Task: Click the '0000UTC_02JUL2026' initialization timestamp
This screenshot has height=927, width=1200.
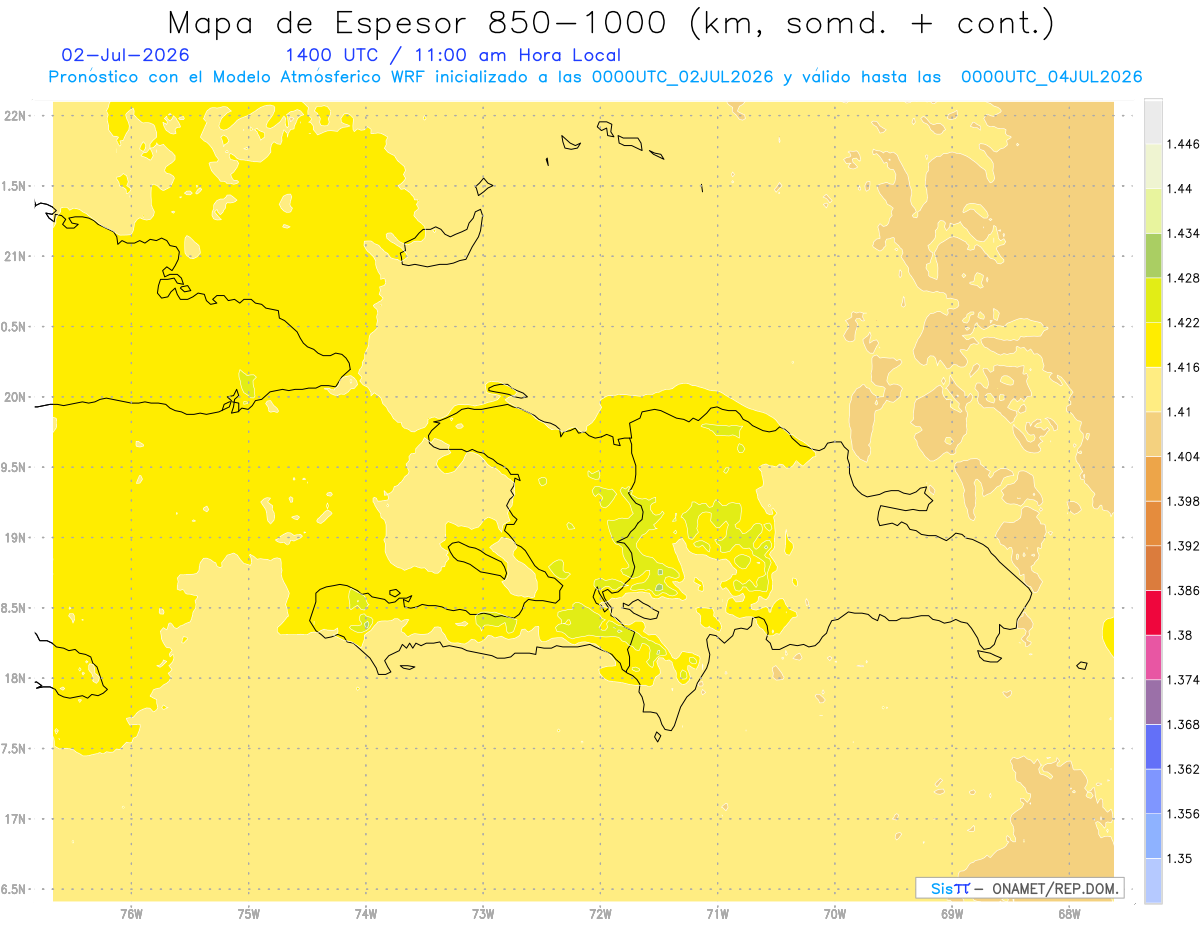Action: [x=685, y=77]
